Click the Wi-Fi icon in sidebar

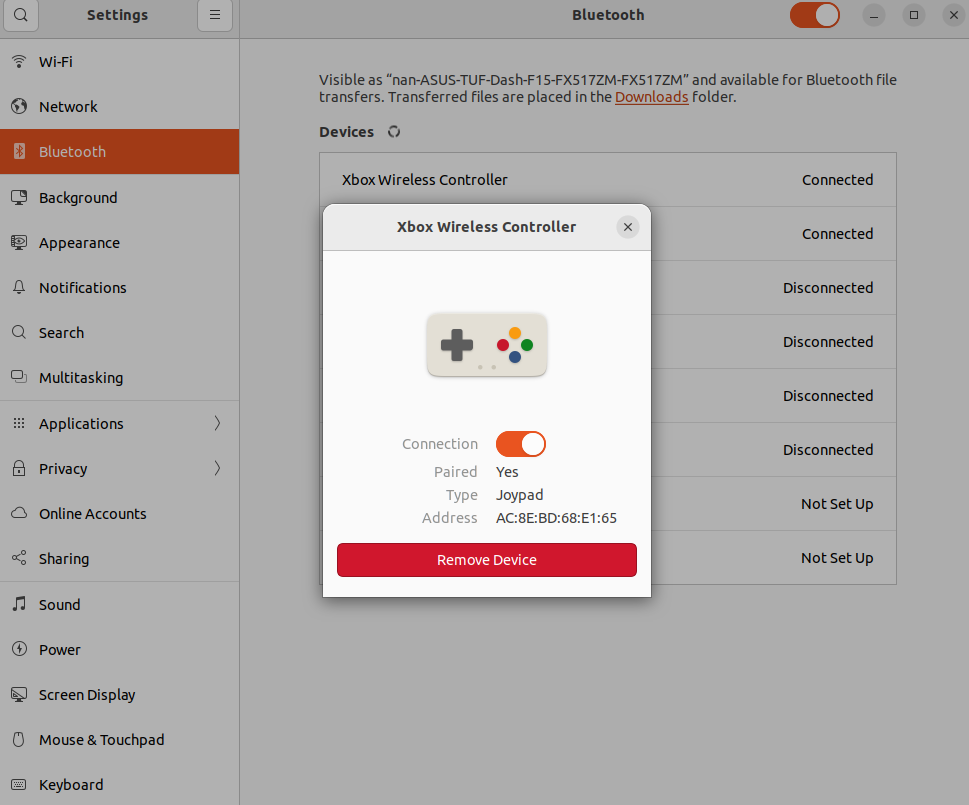pos(19,61)
